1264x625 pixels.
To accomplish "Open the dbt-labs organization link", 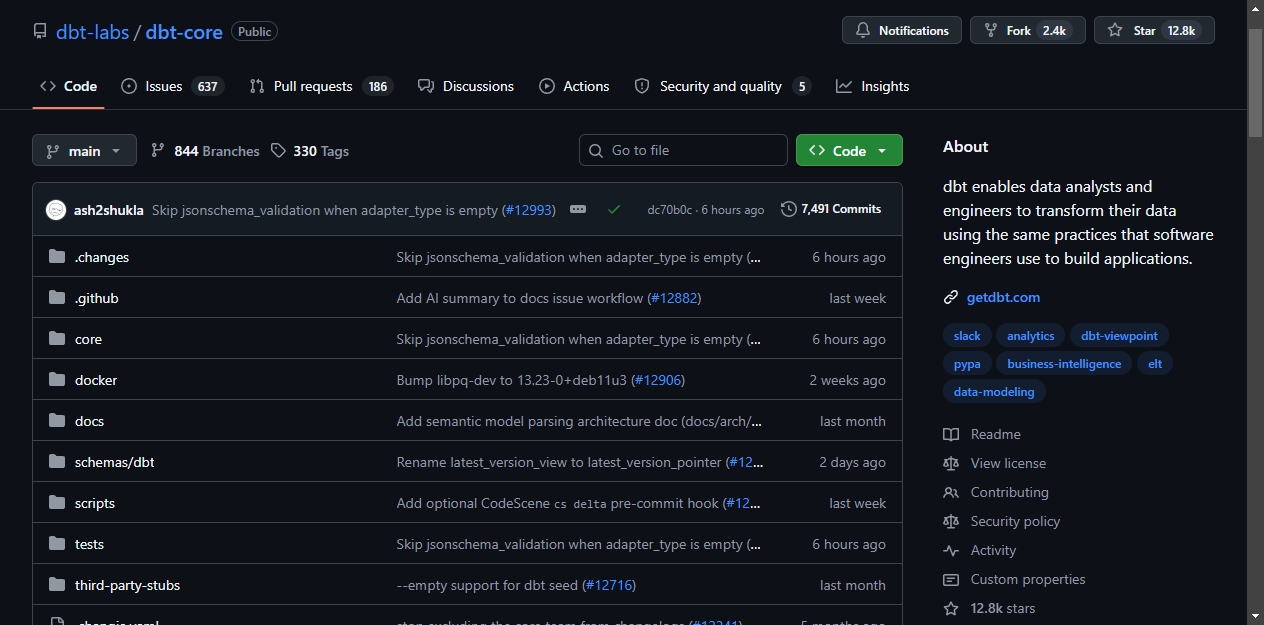I will (92, 32).
